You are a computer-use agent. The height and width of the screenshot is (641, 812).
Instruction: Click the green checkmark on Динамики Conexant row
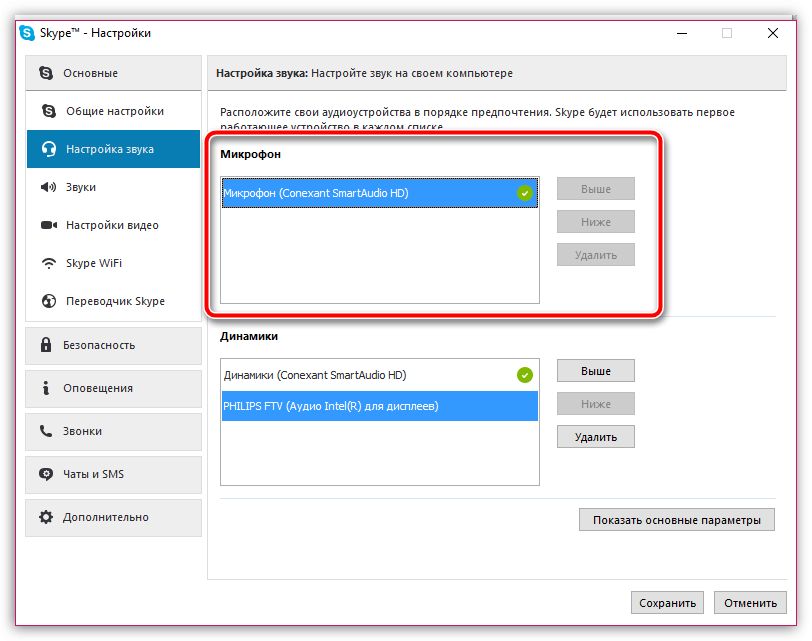[525, 375]
